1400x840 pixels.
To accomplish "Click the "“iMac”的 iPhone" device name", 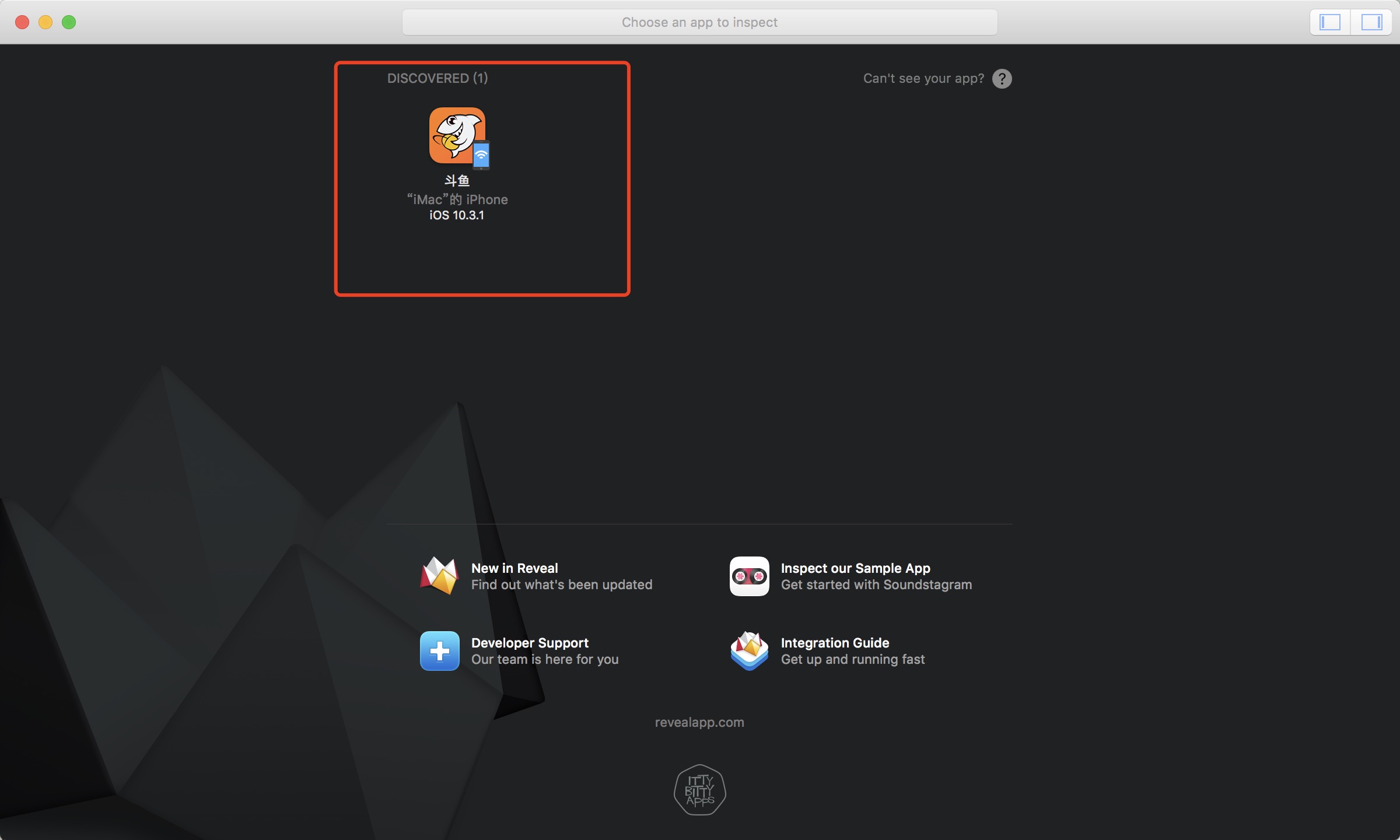I will tap(457, 199).
